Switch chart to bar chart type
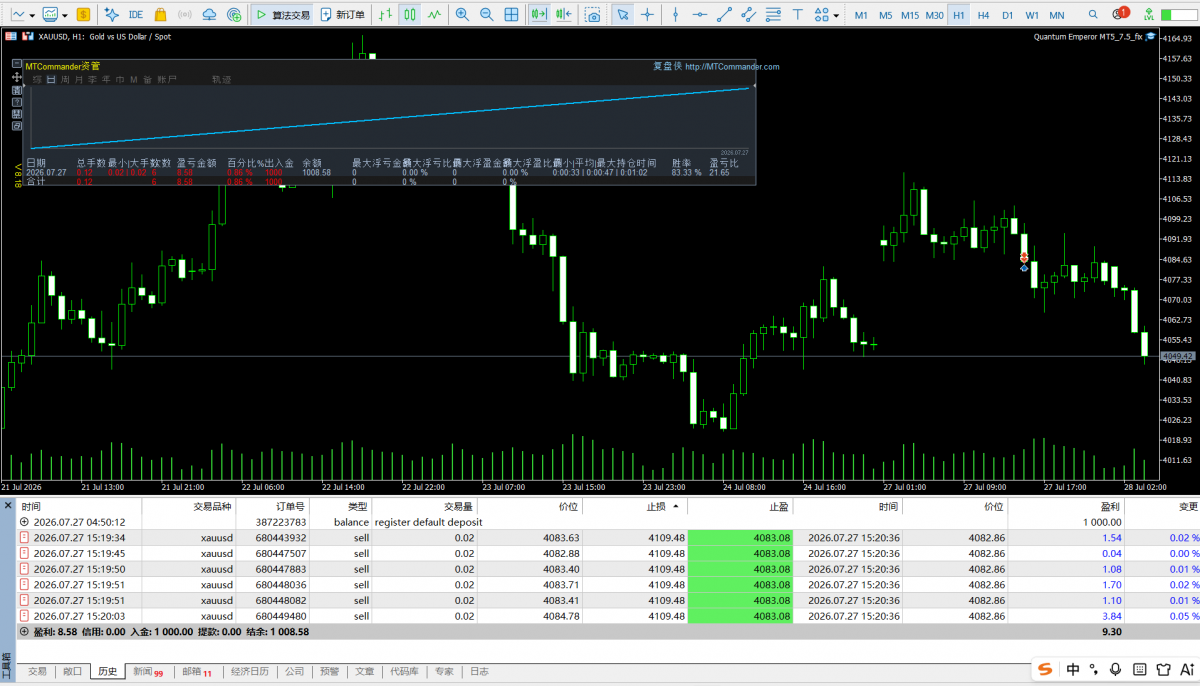 [387, 15]
